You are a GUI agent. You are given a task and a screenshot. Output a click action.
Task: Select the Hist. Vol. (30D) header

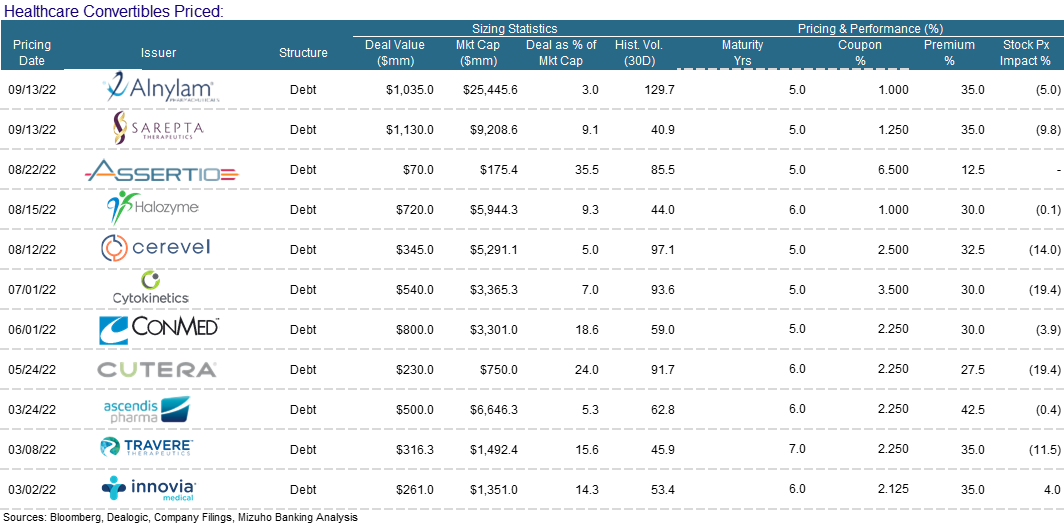click(639, 53)
